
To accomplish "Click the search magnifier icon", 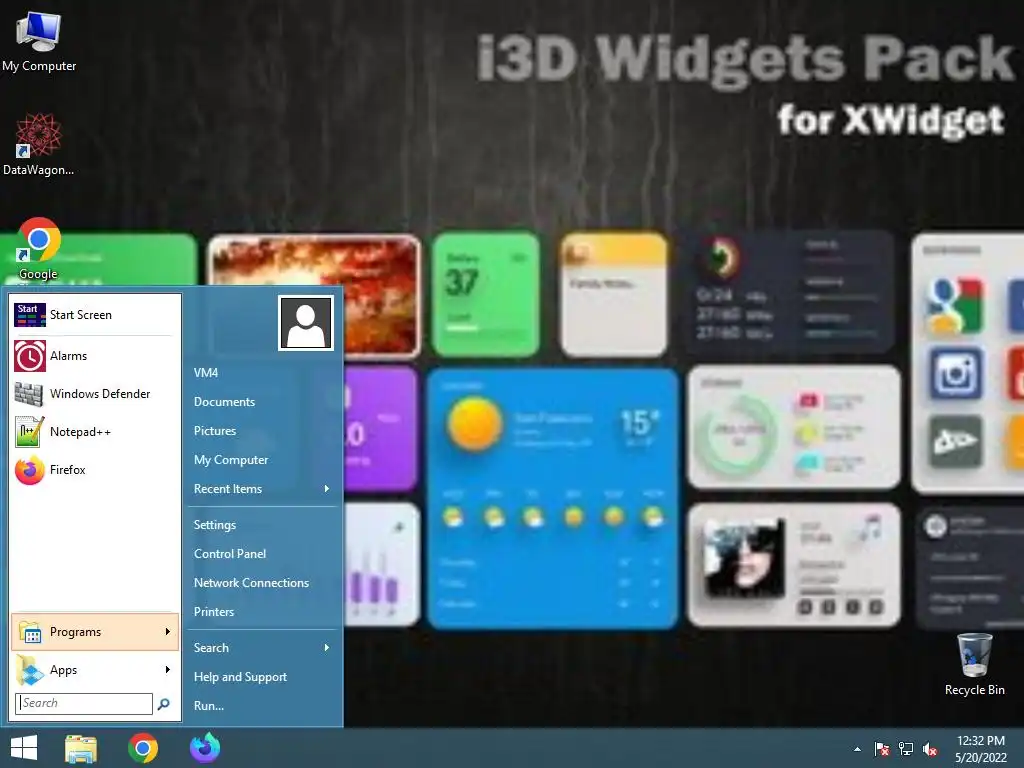I will (164, 703).
